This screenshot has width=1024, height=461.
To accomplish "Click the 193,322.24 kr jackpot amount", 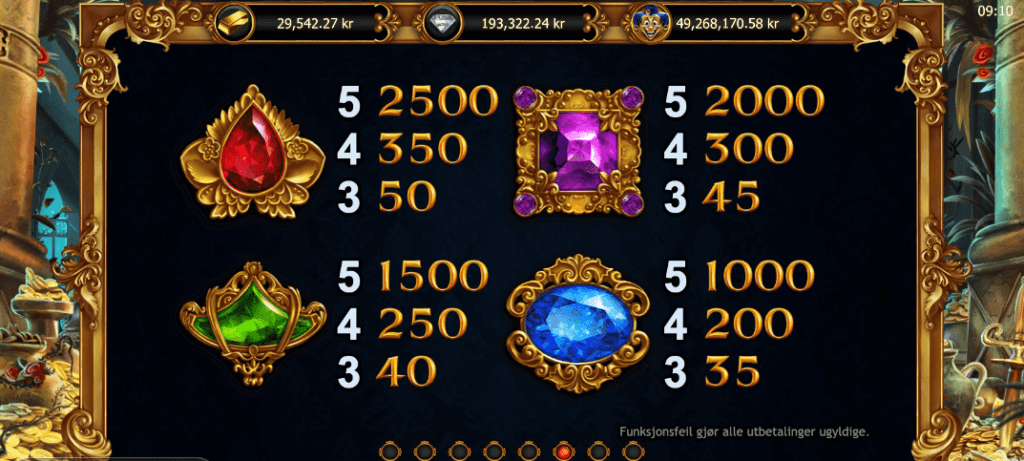I will (522, 24).
